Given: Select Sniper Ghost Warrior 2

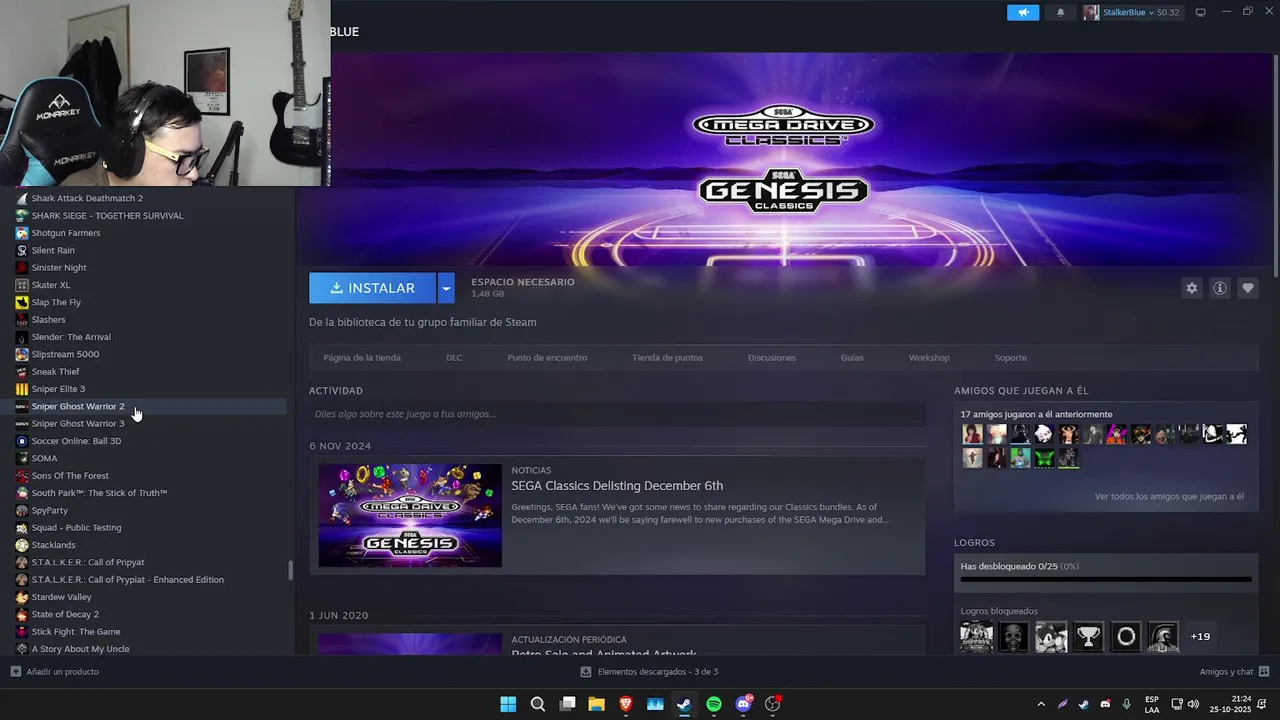Looking at the screenshot, I should [78, 406].
